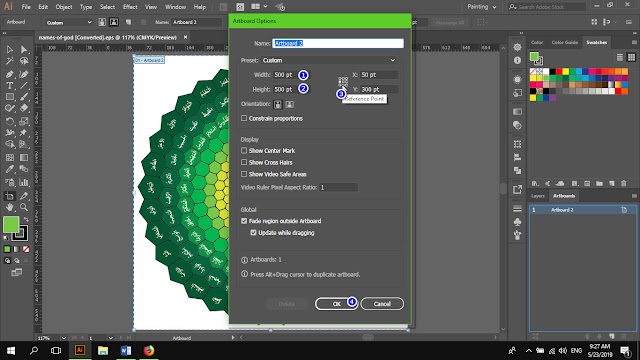The width and height of the screenshot is (640, 360).
Task: Select the Eraser tool
Action: [24, 108]
